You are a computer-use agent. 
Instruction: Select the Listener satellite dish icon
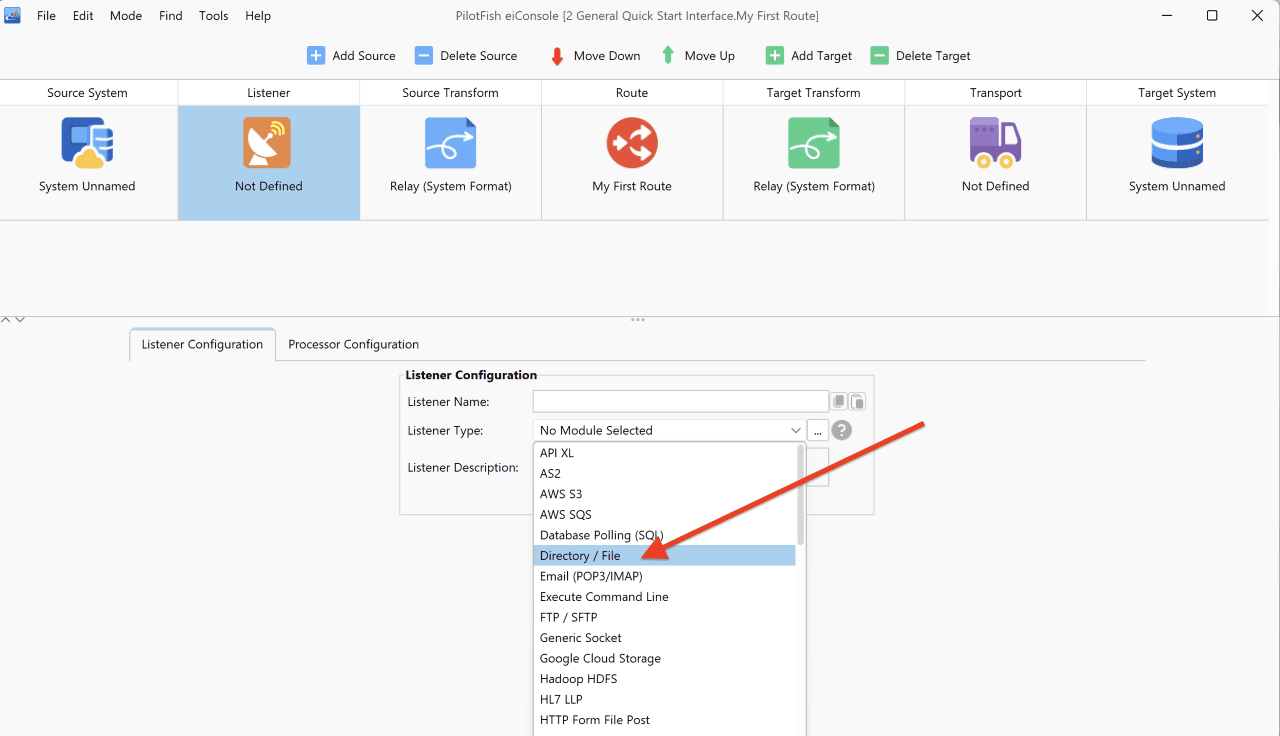pos(267,143)
